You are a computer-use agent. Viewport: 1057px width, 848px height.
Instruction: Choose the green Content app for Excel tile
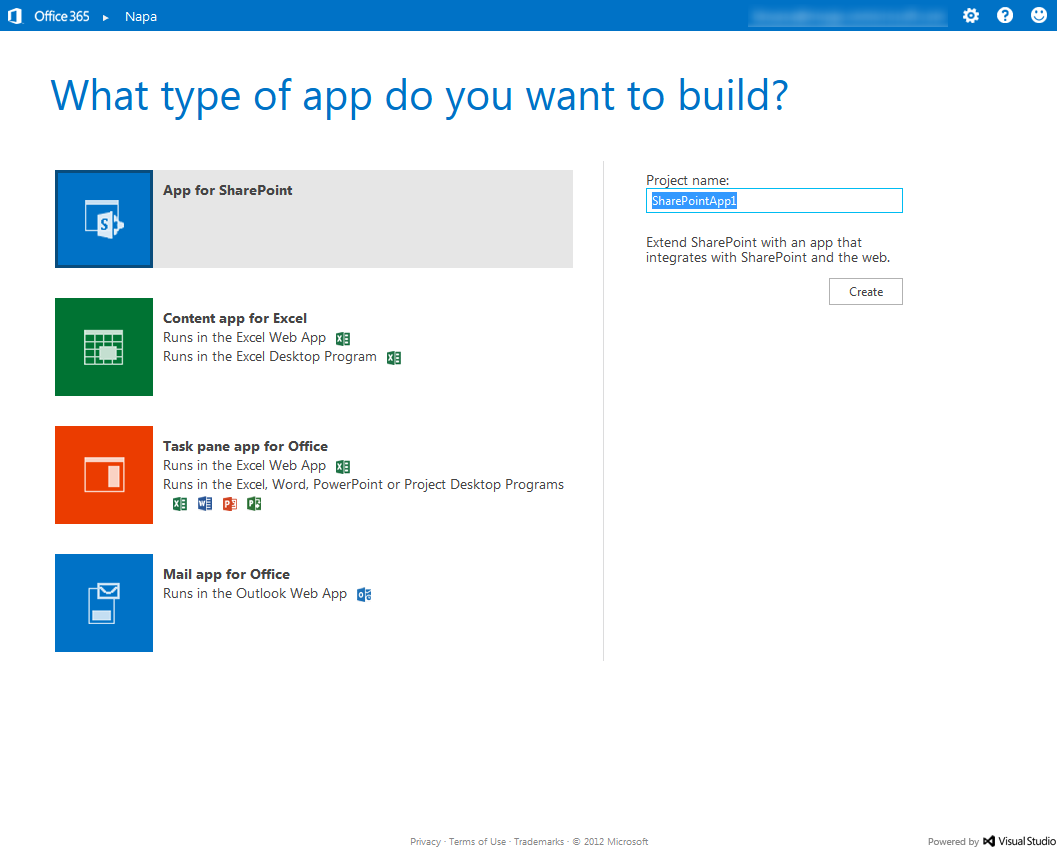(x=104, y=347)
